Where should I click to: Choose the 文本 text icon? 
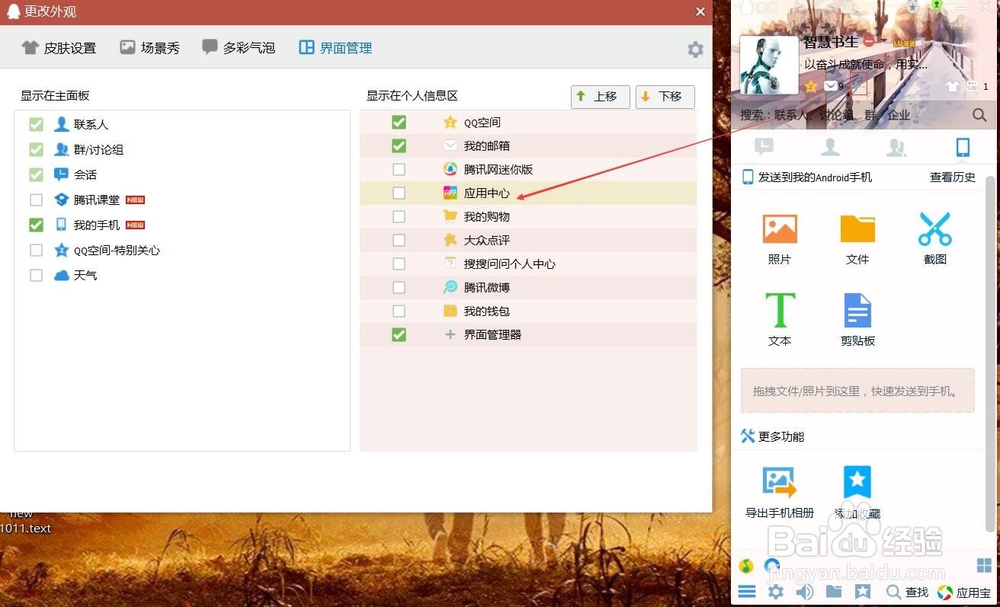pos(779,310)
